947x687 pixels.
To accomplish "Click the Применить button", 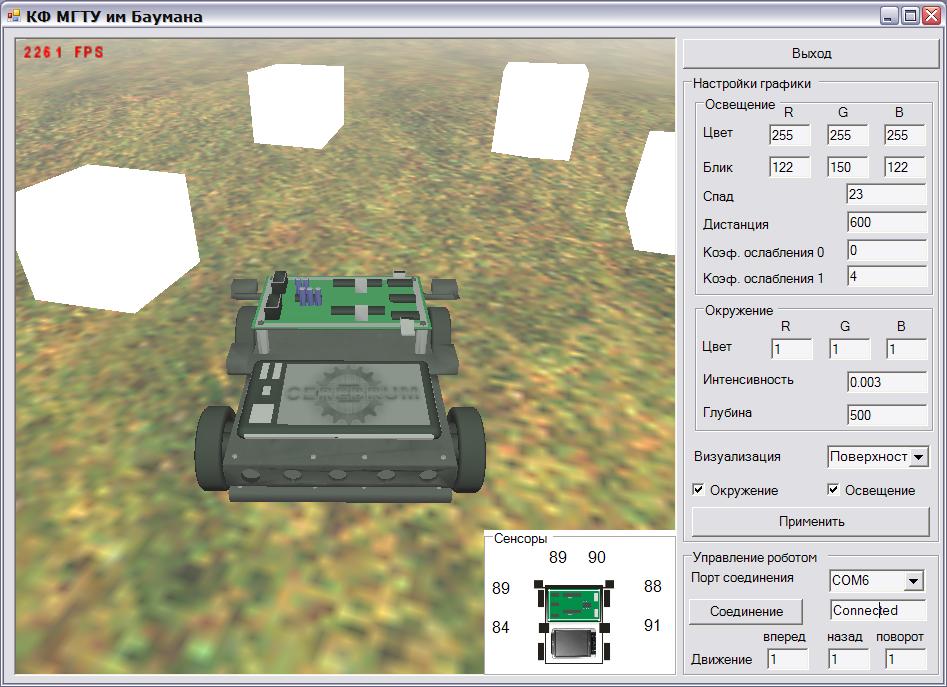I will [811, 521].
